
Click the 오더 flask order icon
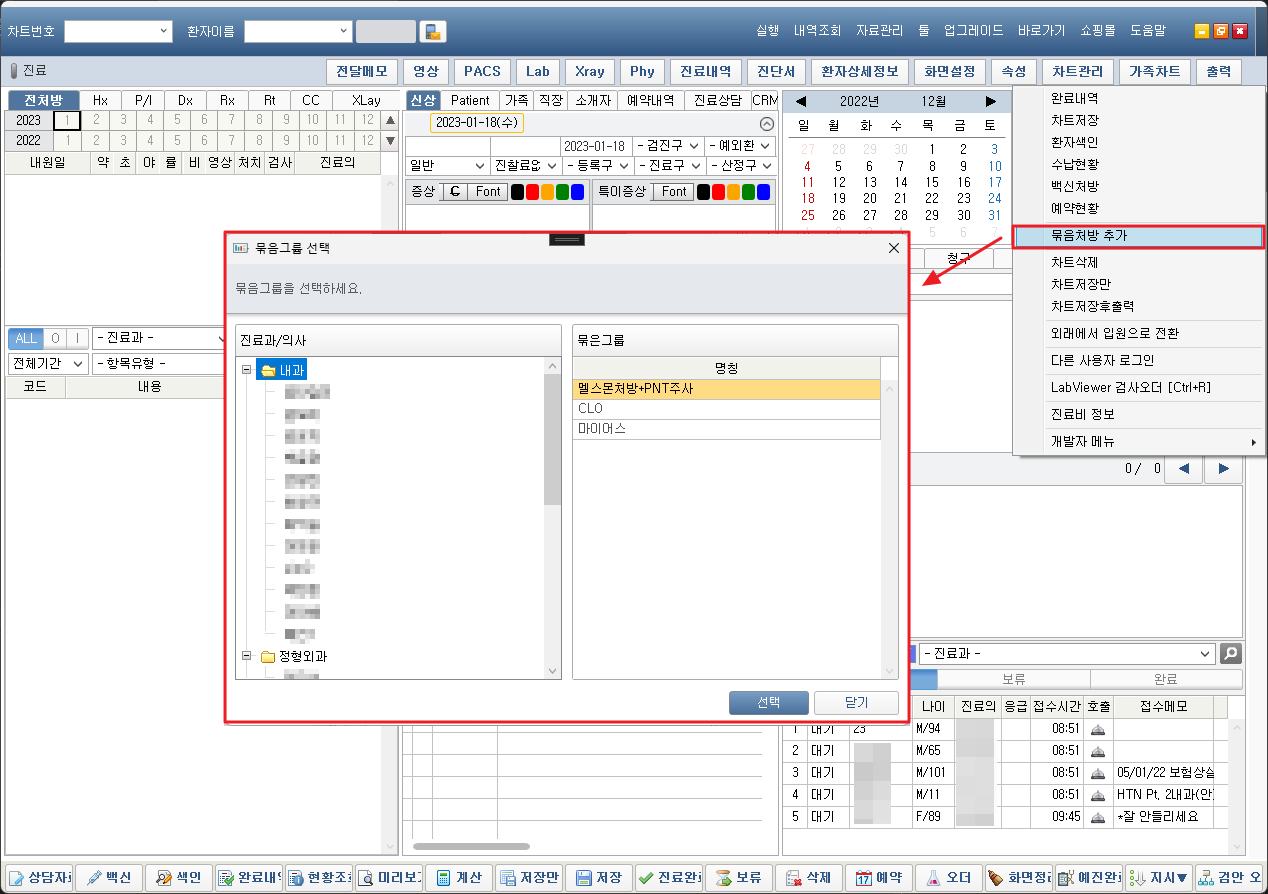click(x=948, y=878)
